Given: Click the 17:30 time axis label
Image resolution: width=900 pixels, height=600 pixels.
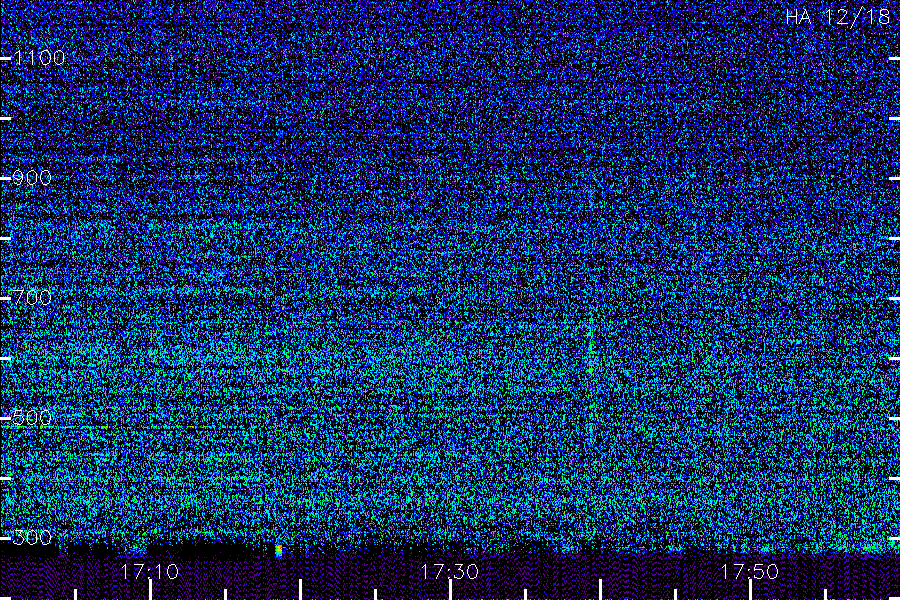Looking at the screenshot, I should click(x=449, y=571).
